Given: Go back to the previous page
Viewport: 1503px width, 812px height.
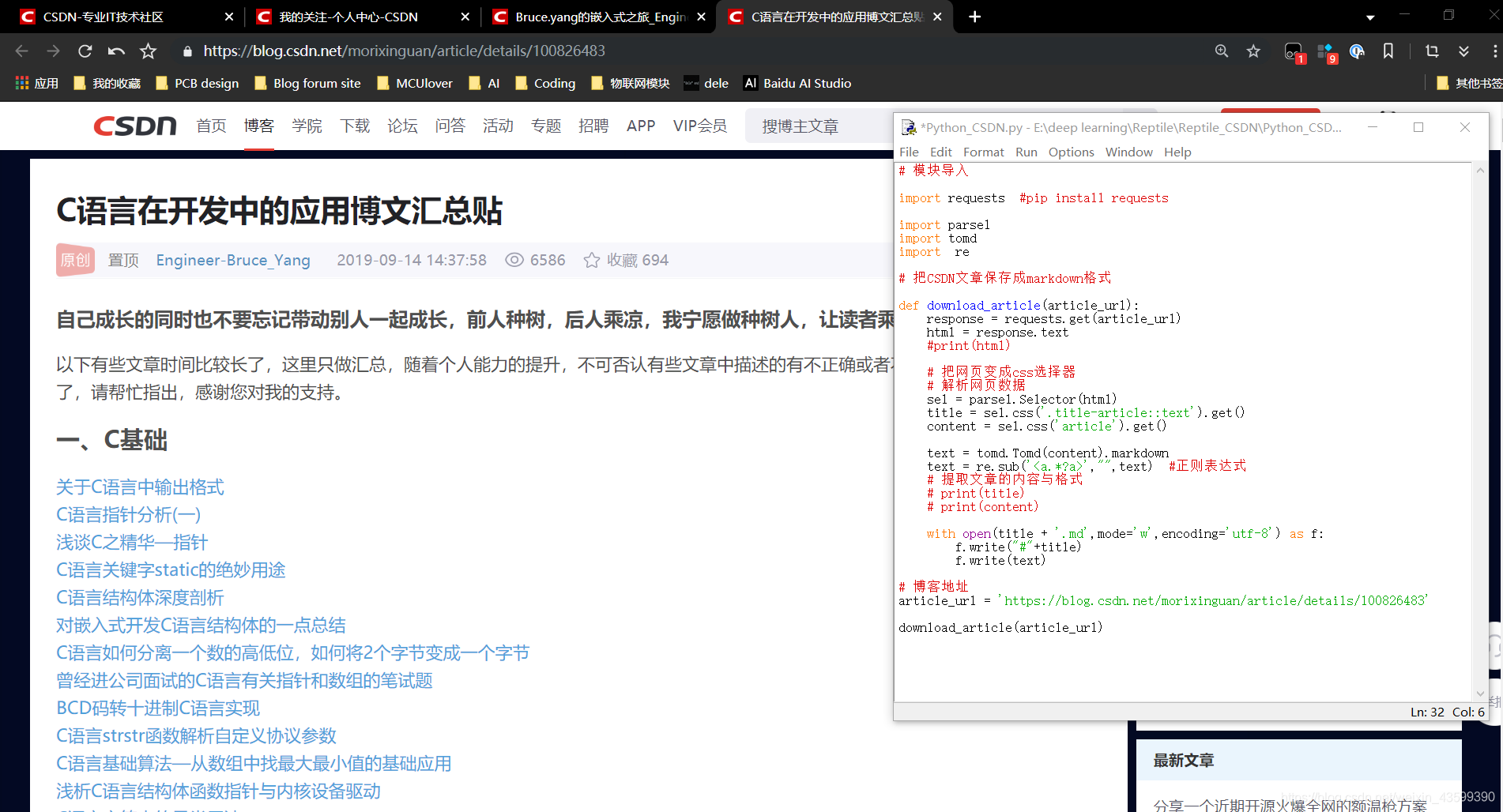Looking at the screenshot, I should click(x=21, y=51).
